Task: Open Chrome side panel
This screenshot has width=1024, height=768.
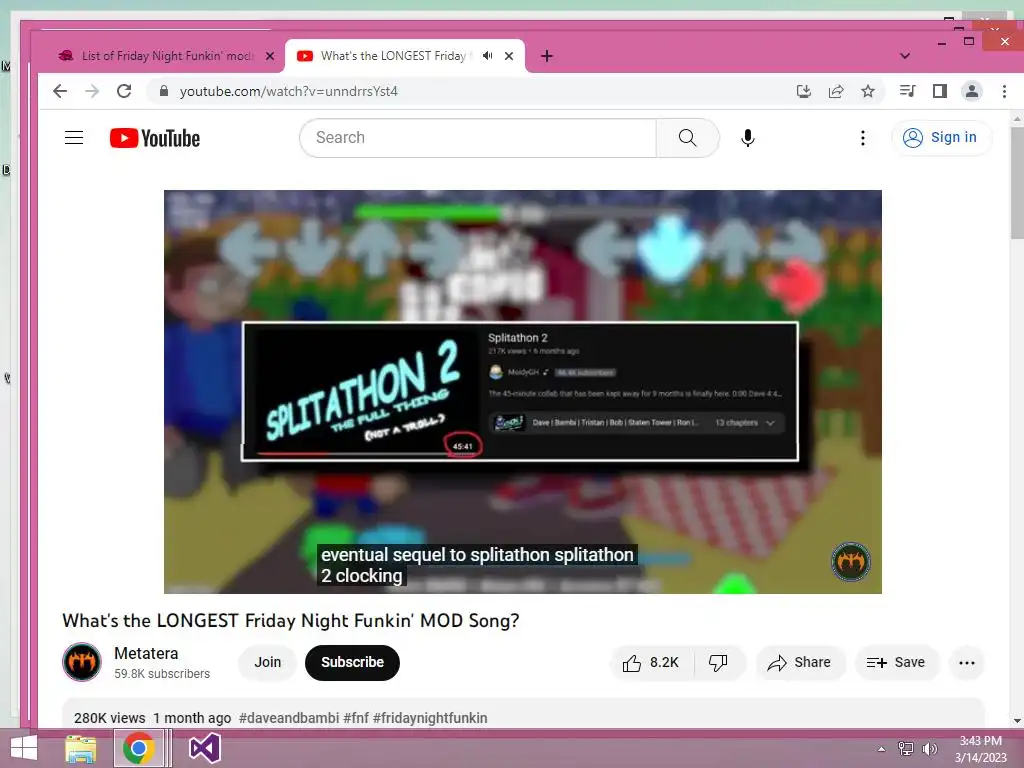Action: click(x=940, y=91)
